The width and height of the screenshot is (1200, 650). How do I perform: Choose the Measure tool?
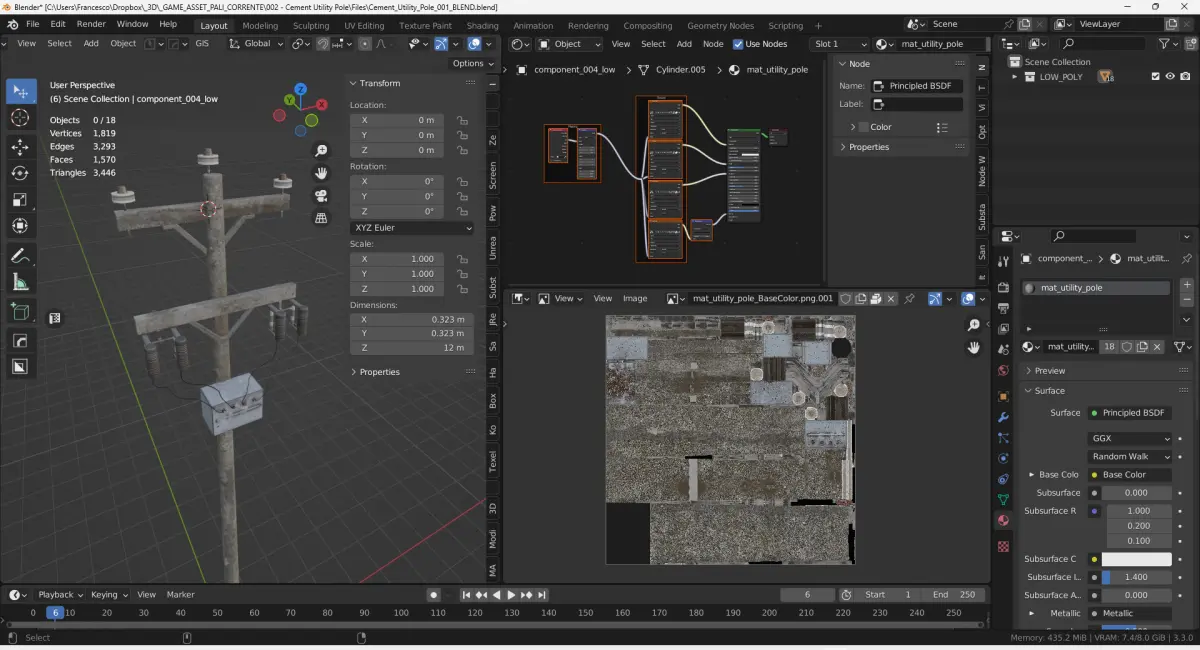pos(20,283)
